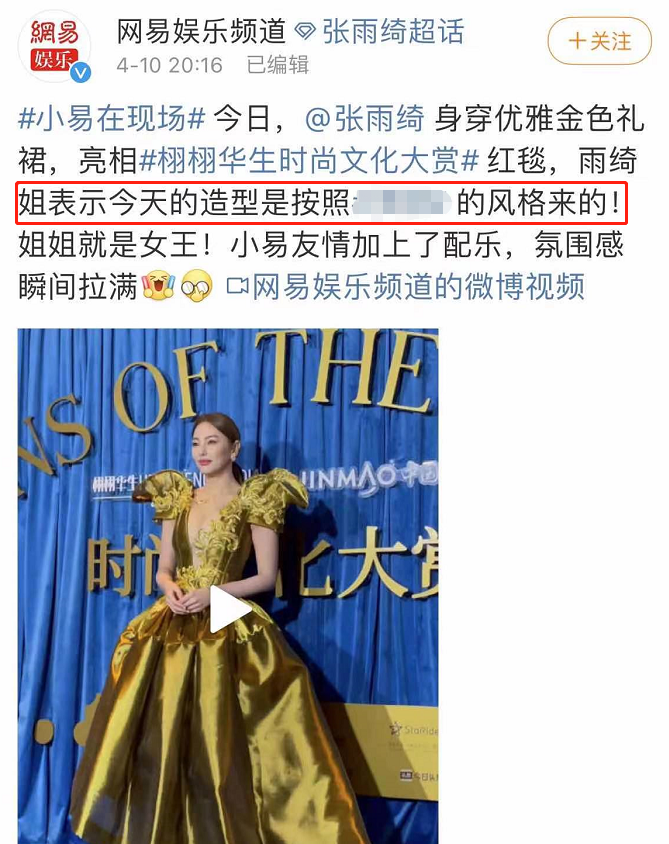Click the post timestamp 4-10 20:16
The width and height of the screenshot is (669, 844).
click(x=170, y=66)
